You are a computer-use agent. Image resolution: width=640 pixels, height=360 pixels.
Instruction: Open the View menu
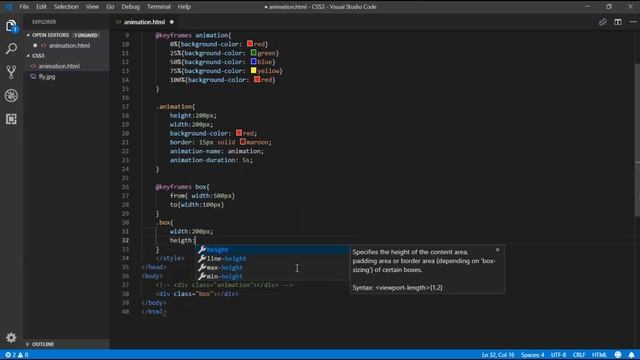point(92,7)
